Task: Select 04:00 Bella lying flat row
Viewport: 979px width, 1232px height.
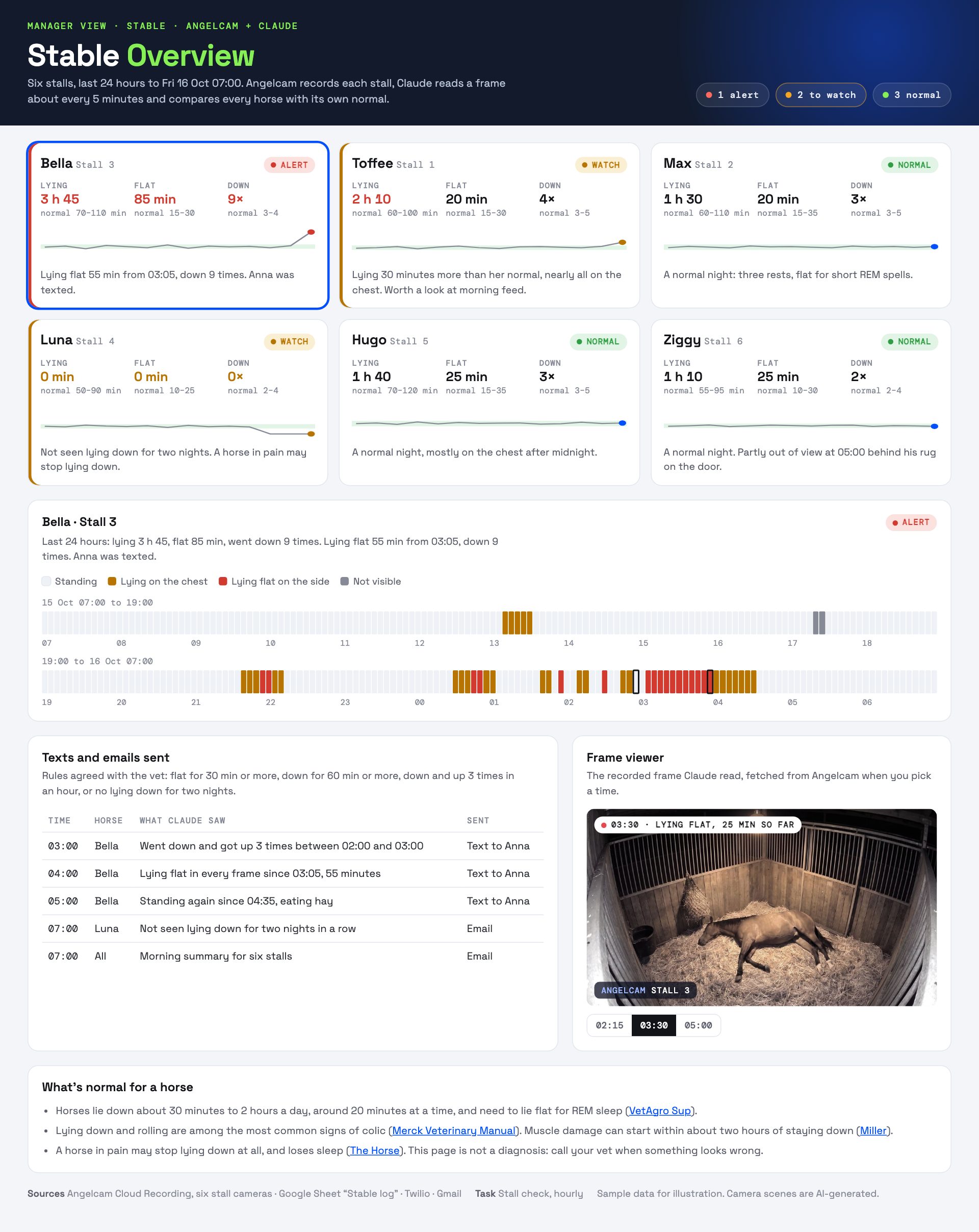Action: pyautogui.click(x=293, y=873)
